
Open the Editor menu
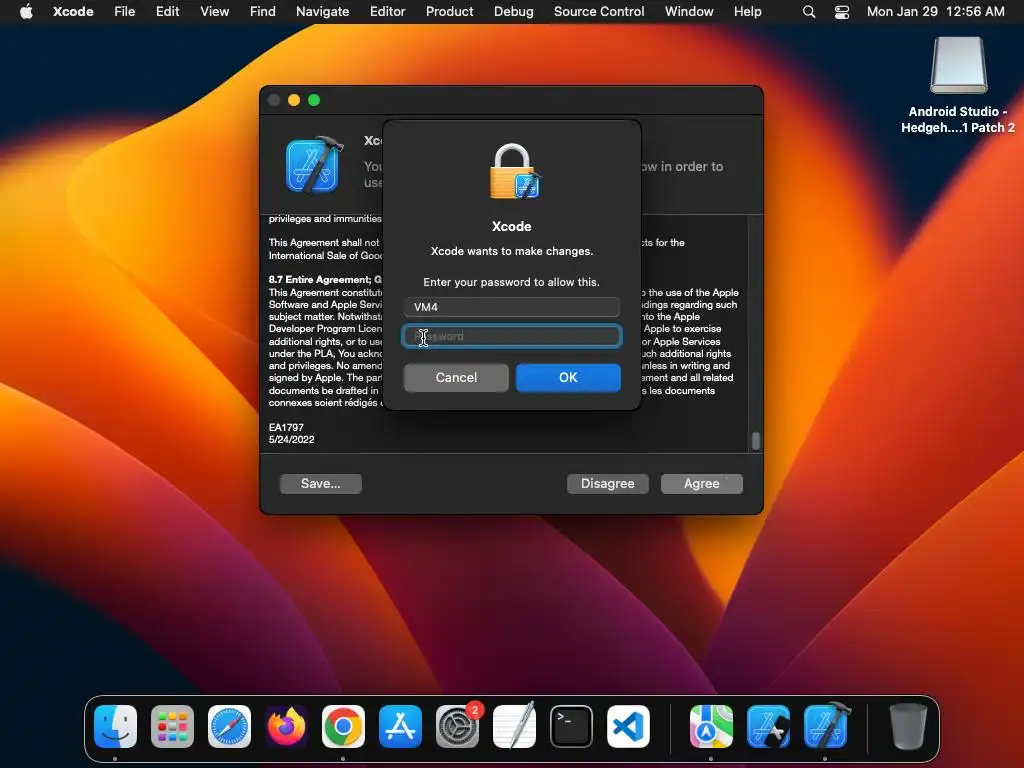coord(387,11)
